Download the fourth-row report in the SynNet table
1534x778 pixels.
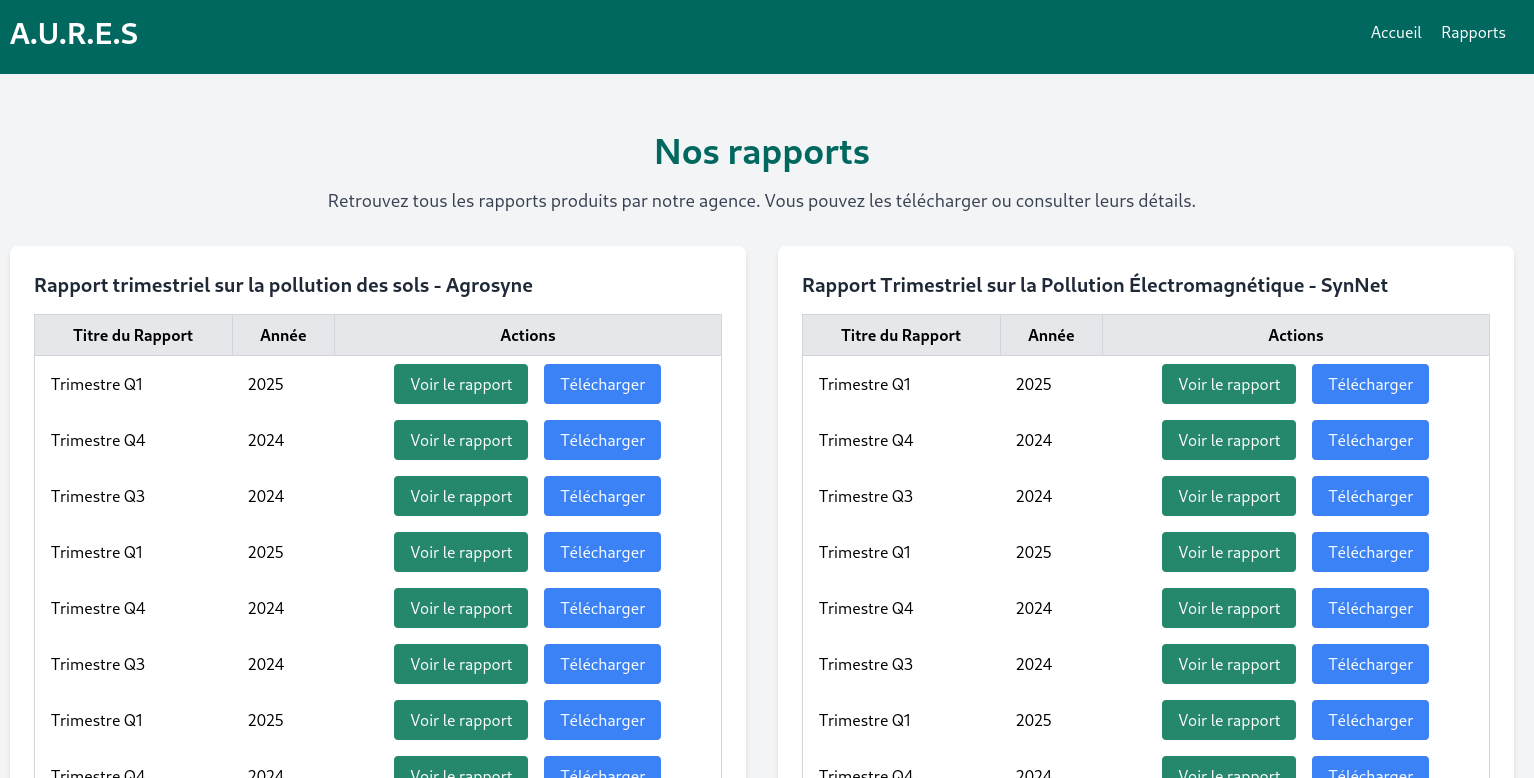coord(1370,552)
